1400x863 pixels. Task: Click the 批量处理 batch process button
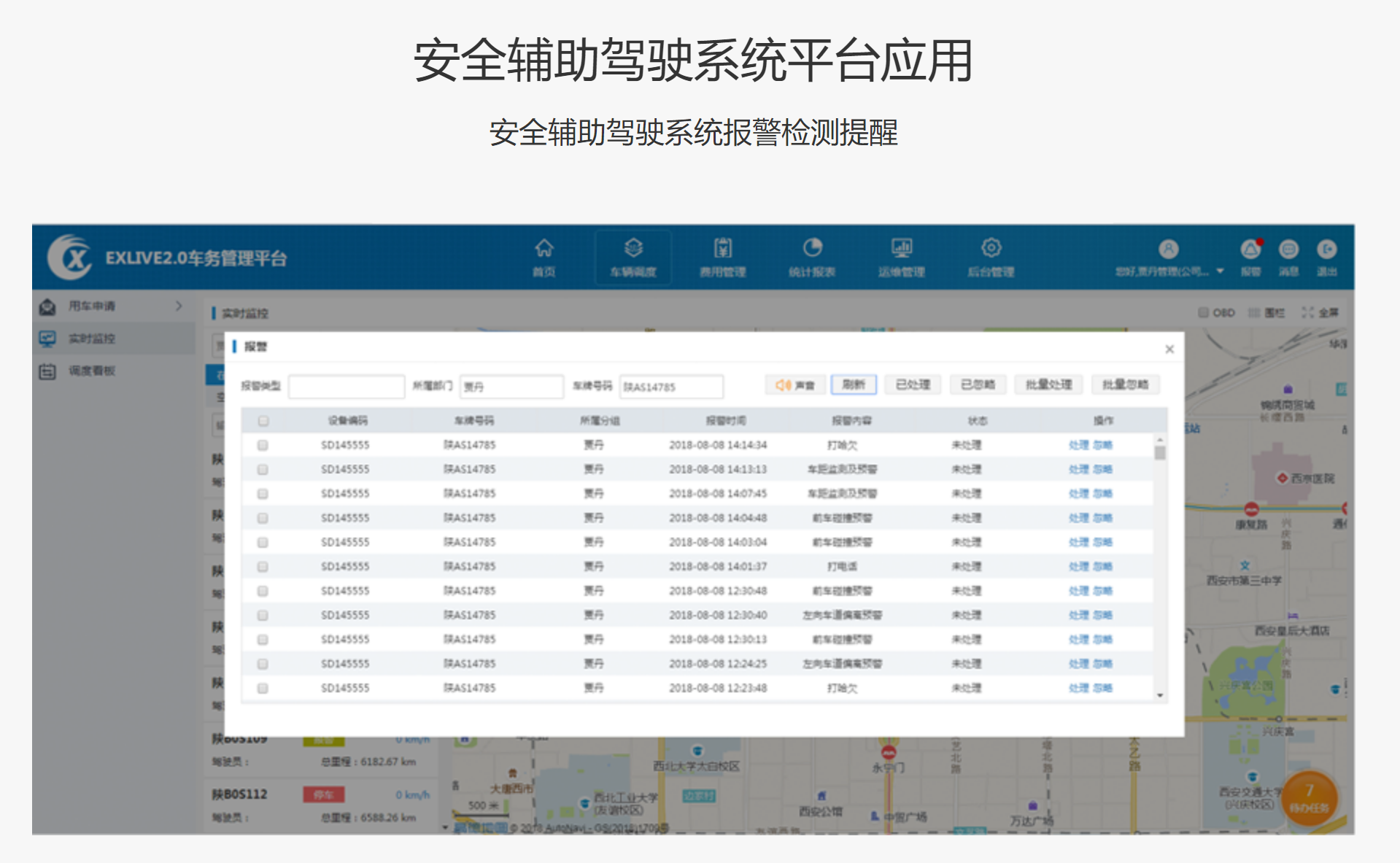1048,384
